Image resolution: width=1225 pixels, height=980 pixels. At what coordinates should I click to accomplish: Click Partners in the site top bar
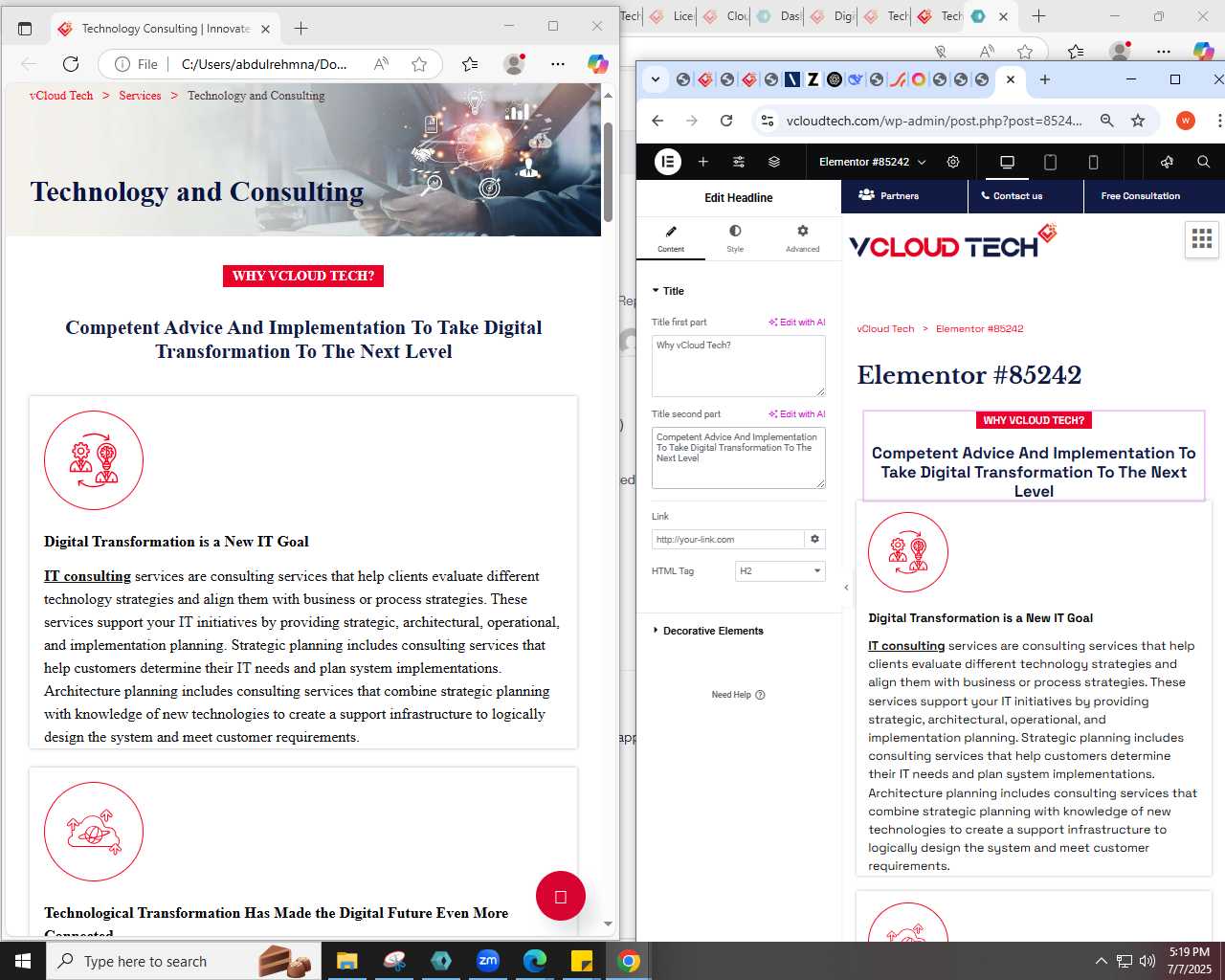pos(889,195)
